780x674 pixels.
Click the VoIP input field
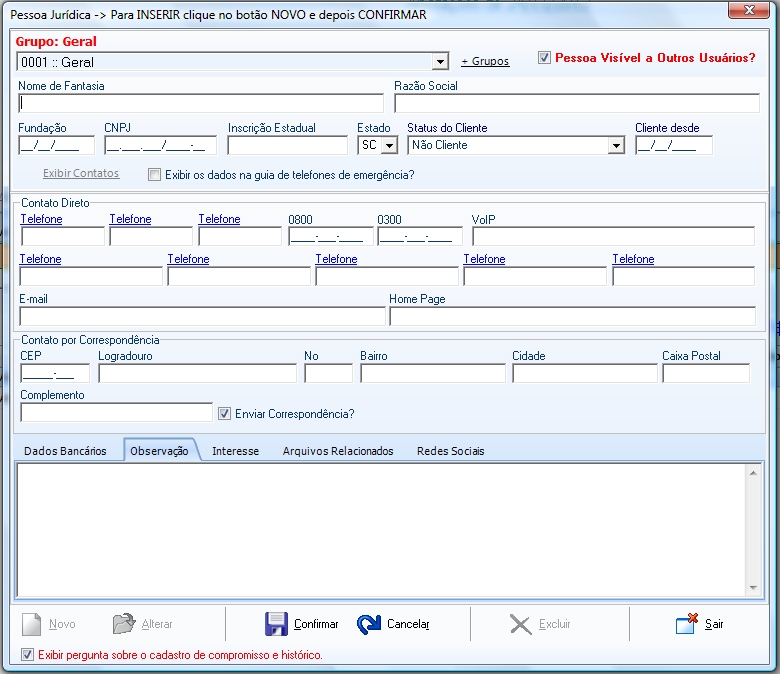613,236
